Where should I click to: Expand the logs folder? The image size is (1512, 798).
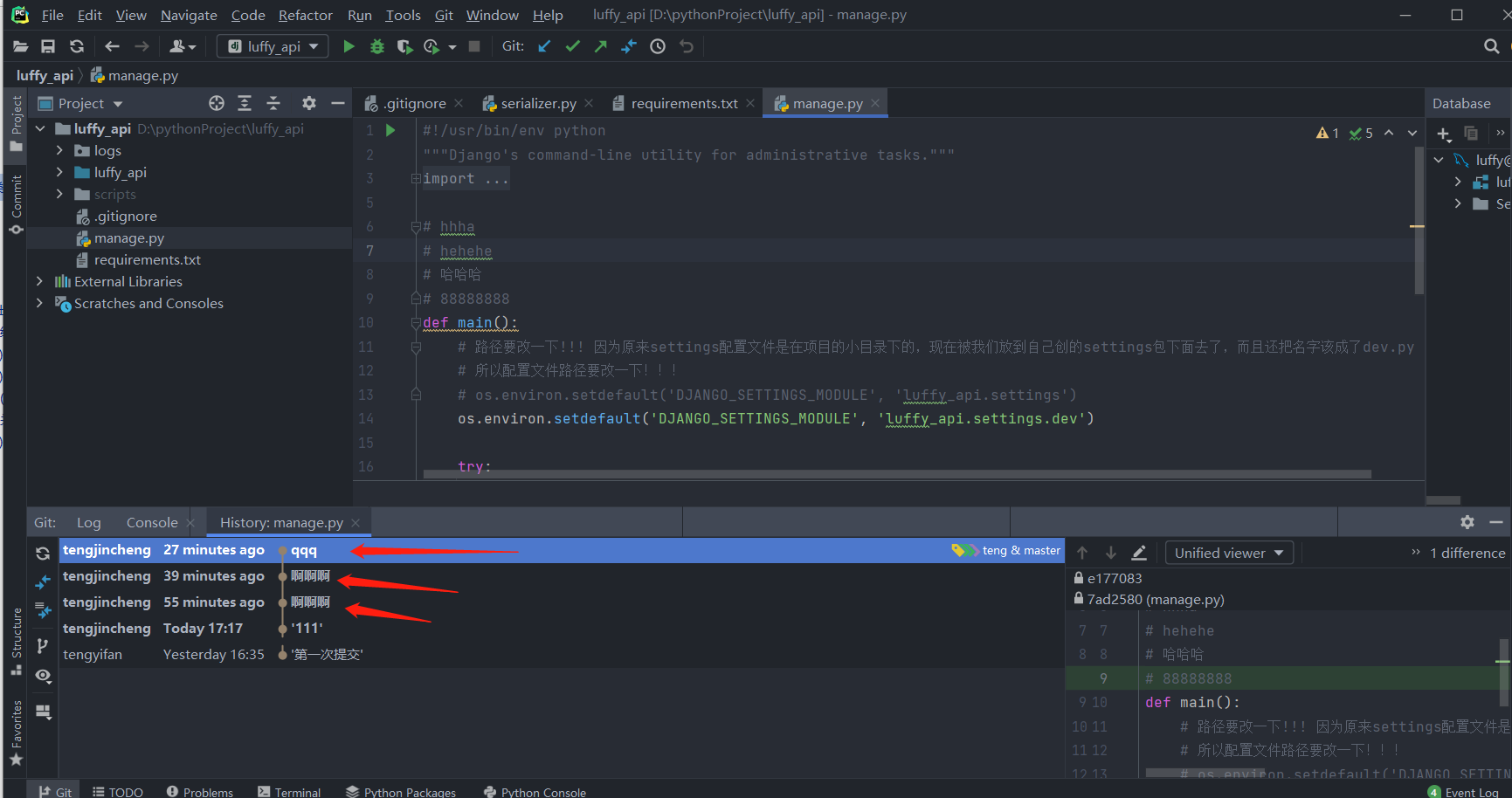point(59,150)
